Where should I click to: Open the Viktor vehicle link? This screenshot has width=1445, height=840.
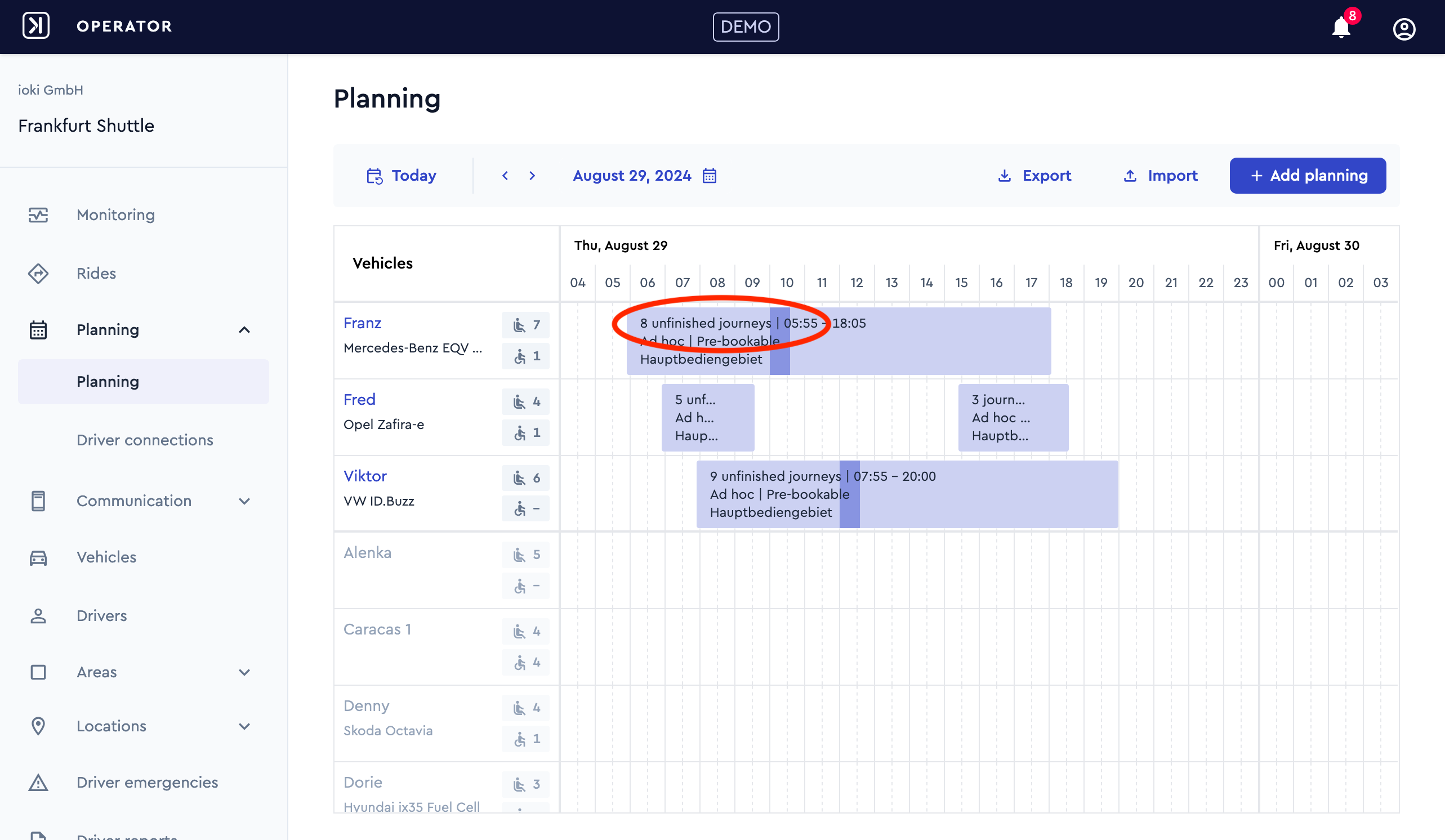click(x=365, y=476)
